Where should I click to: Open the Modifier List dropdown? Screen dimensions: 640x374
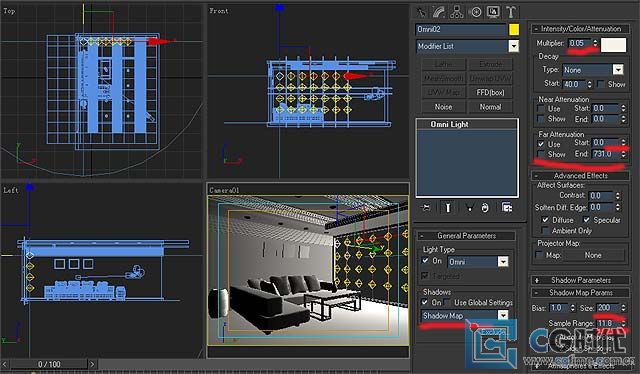pyautogui.click(x=467, y=46)
